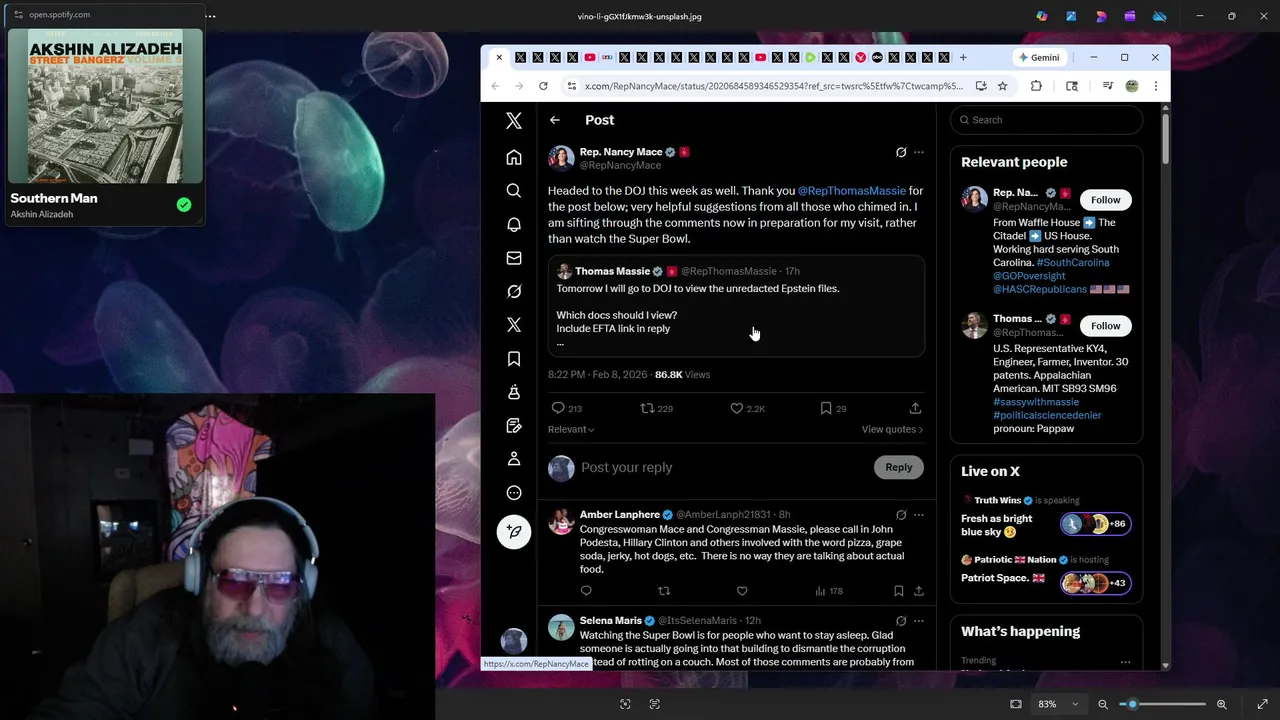Click the X logo above the sidebar
Image resolution: width=1280 pixels, height=720 pixels.
coord(514,121)
